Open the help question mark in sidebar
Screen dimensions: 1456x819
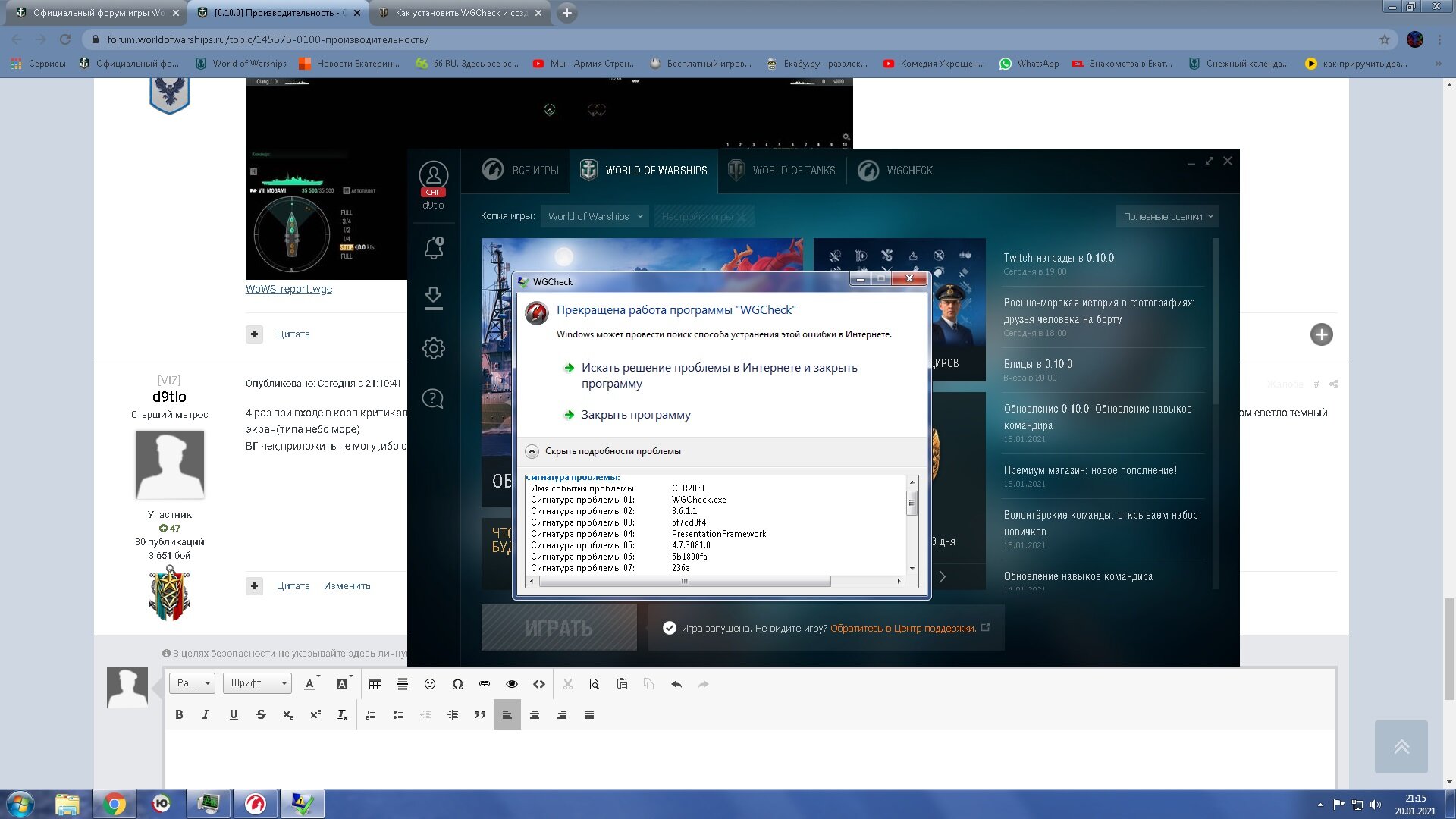tap(433, 398)
